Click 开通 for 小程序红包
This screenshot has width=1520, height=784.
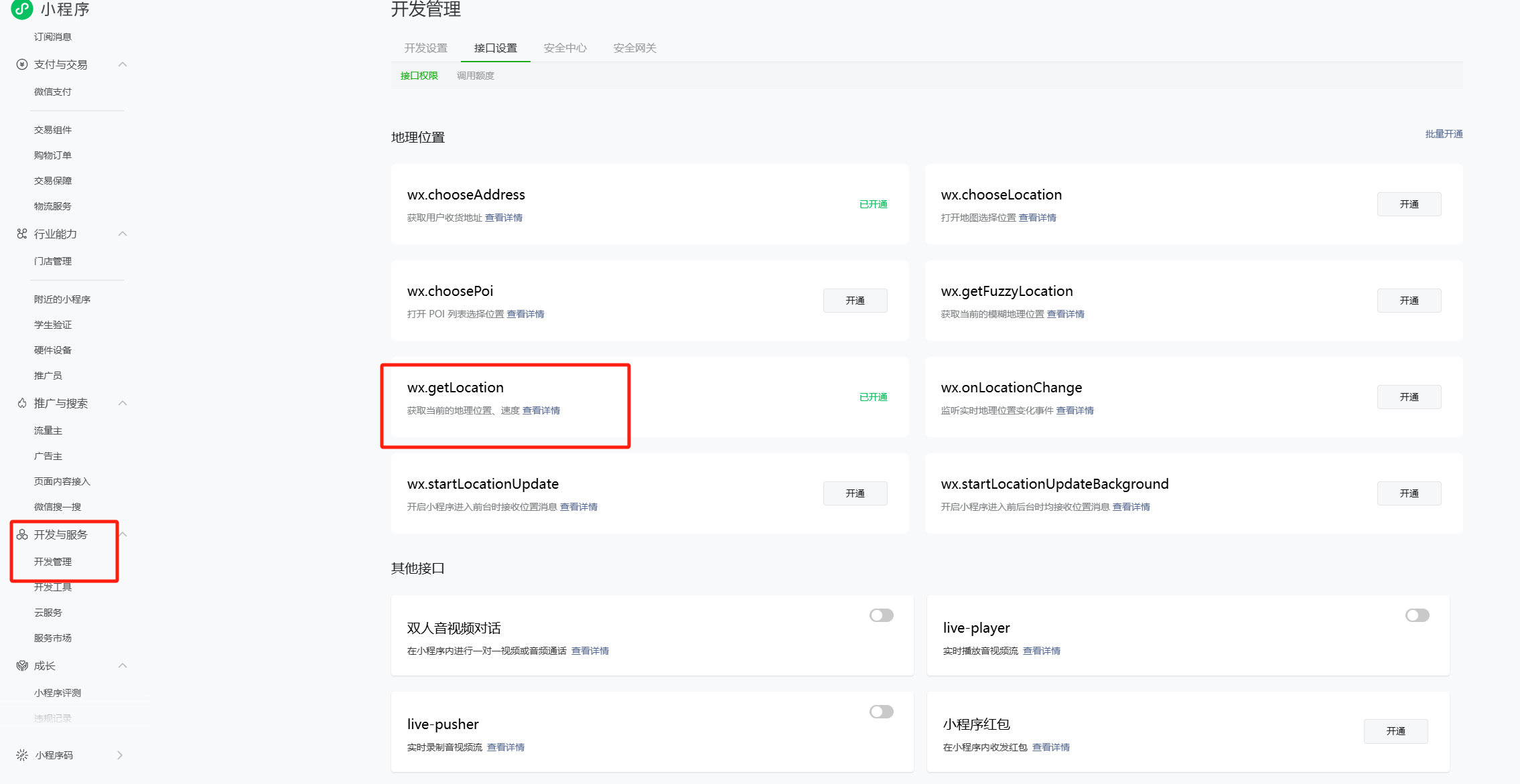[1395, 731]
